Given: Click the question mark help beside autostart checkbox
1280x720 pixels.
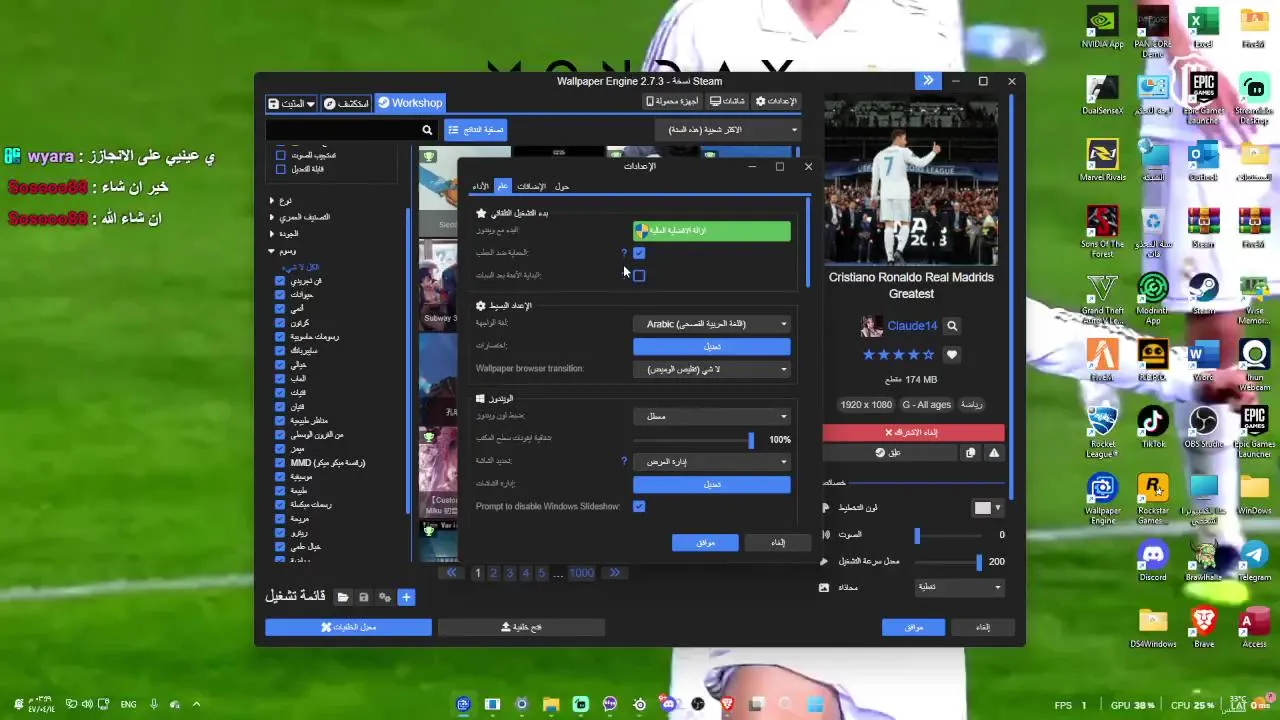Looking at the screenshot, I should (624, 253).
